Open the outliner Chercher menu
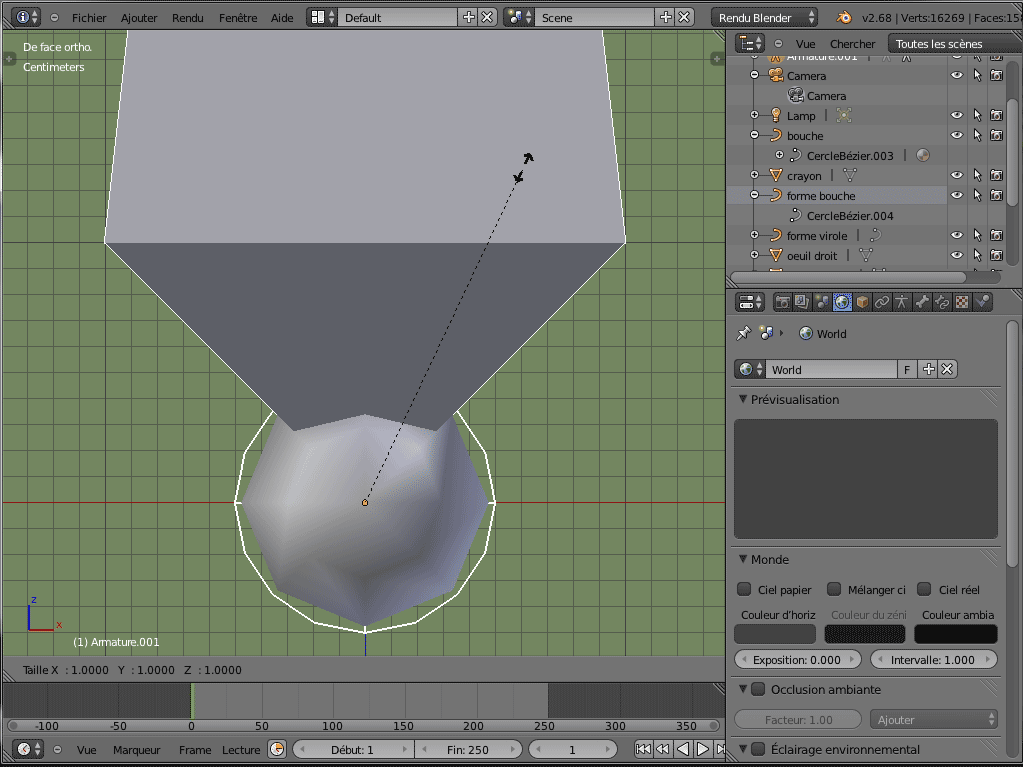This screenshot has width=1023, height=767. point(852,44)
